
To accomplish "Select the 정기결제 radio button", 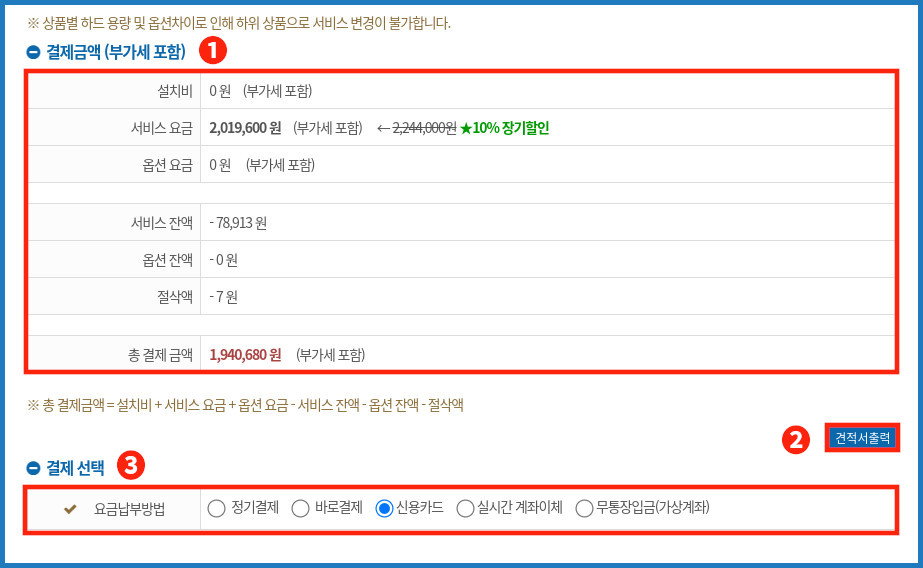I will (216, 509).
